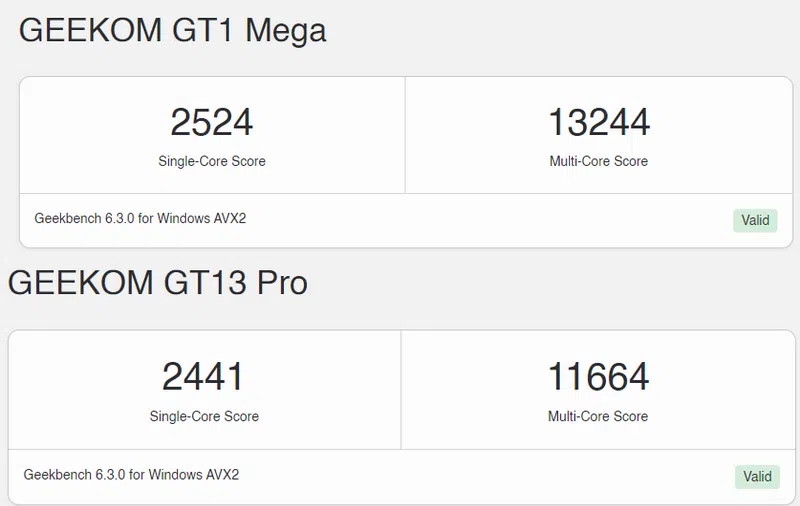
Task: Click the Valid badge for GT13 Pro
Action: (757, 476)
